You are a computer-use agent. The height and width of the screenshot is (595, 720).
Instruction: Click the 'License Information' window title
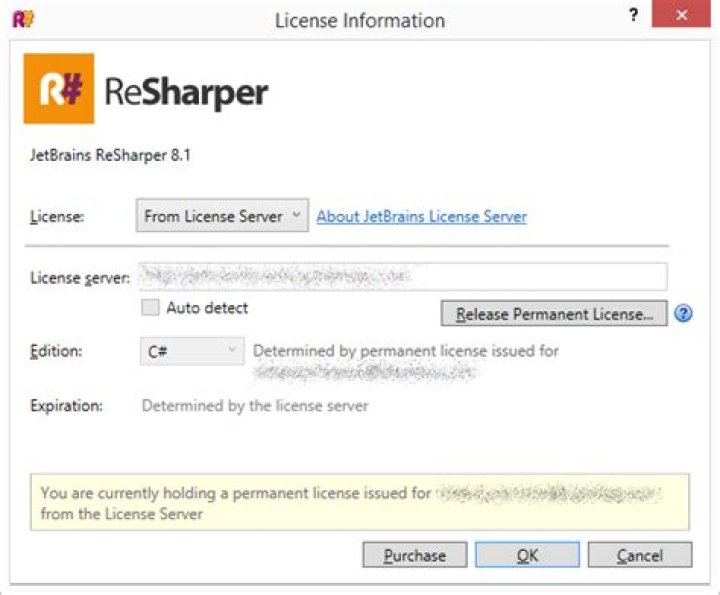click(x=360, y=21)
